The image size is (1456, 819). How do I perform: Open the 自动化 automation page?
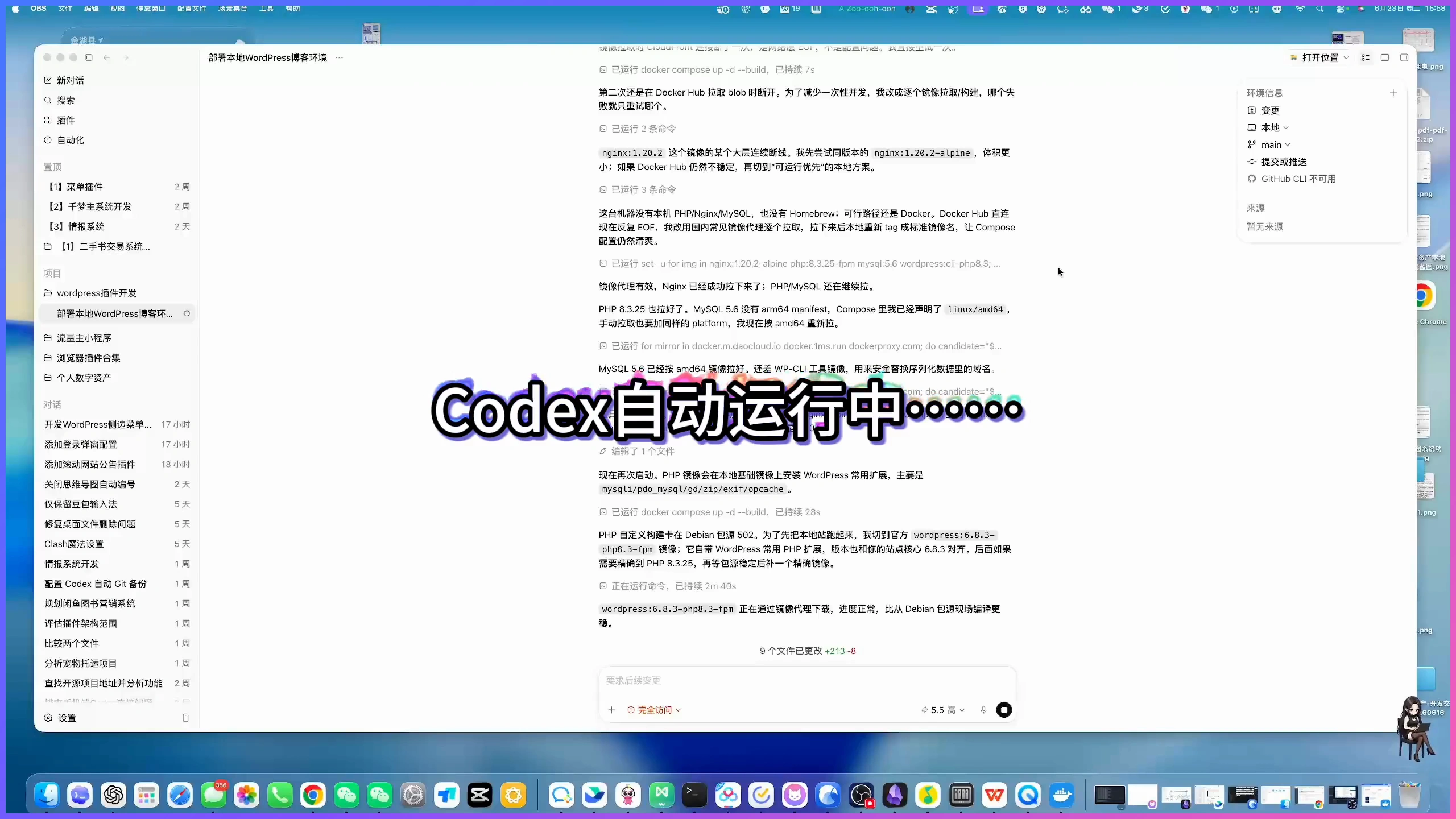tap(64, 140)
